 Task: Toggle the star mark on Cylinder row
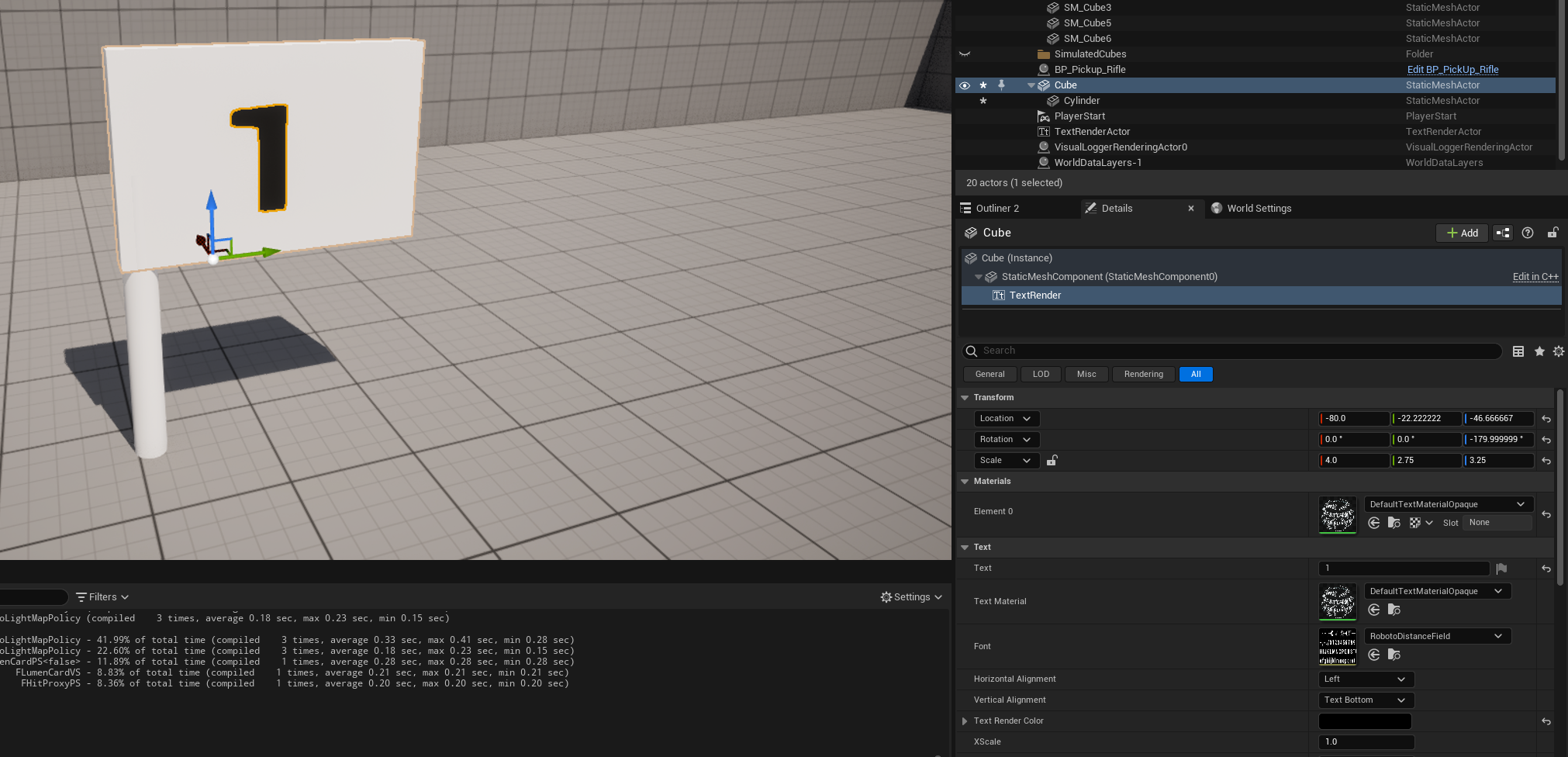point(983,101)
